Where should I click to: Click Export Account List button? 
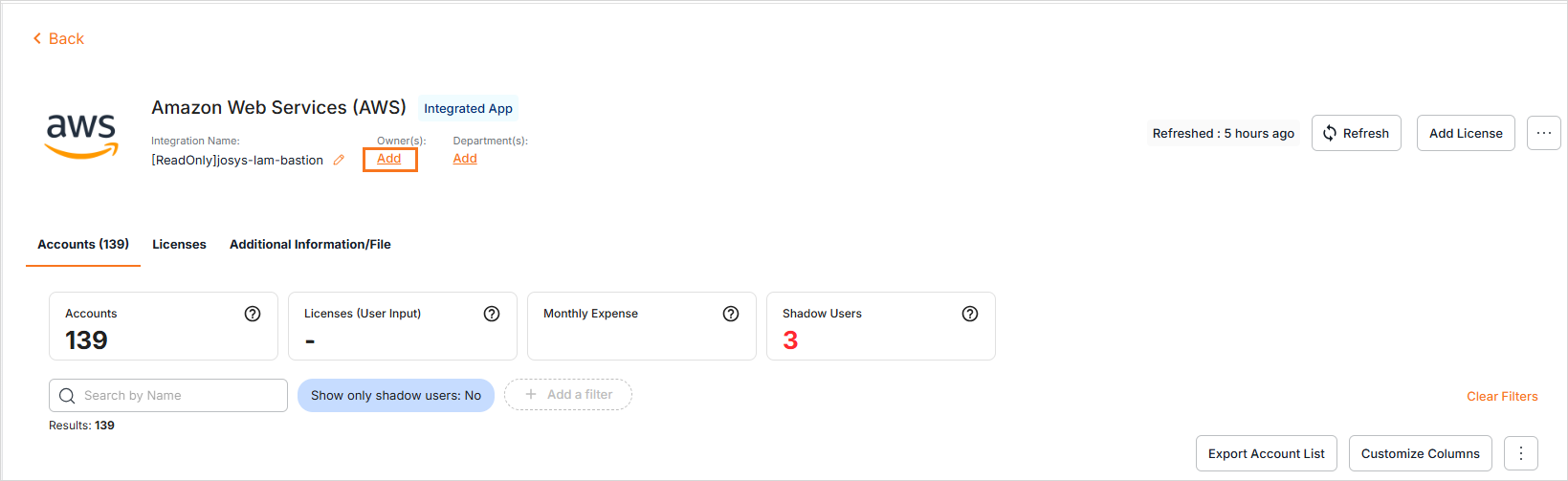tap(1267, 453)
